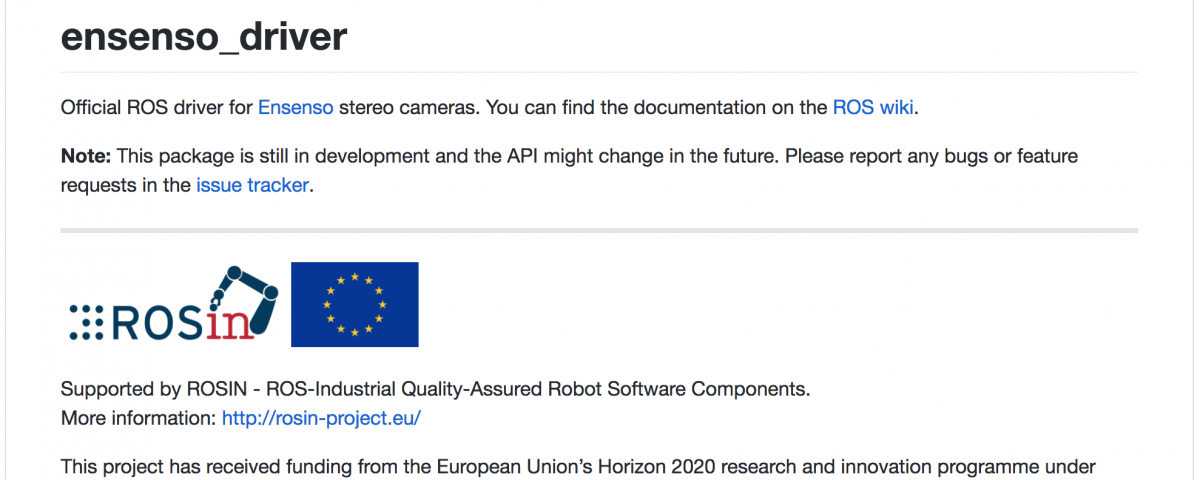Viewport: 1200px width, 480px height.
Task: Click the "Supported by ROSIN" sentence
Action: (435, 389)
